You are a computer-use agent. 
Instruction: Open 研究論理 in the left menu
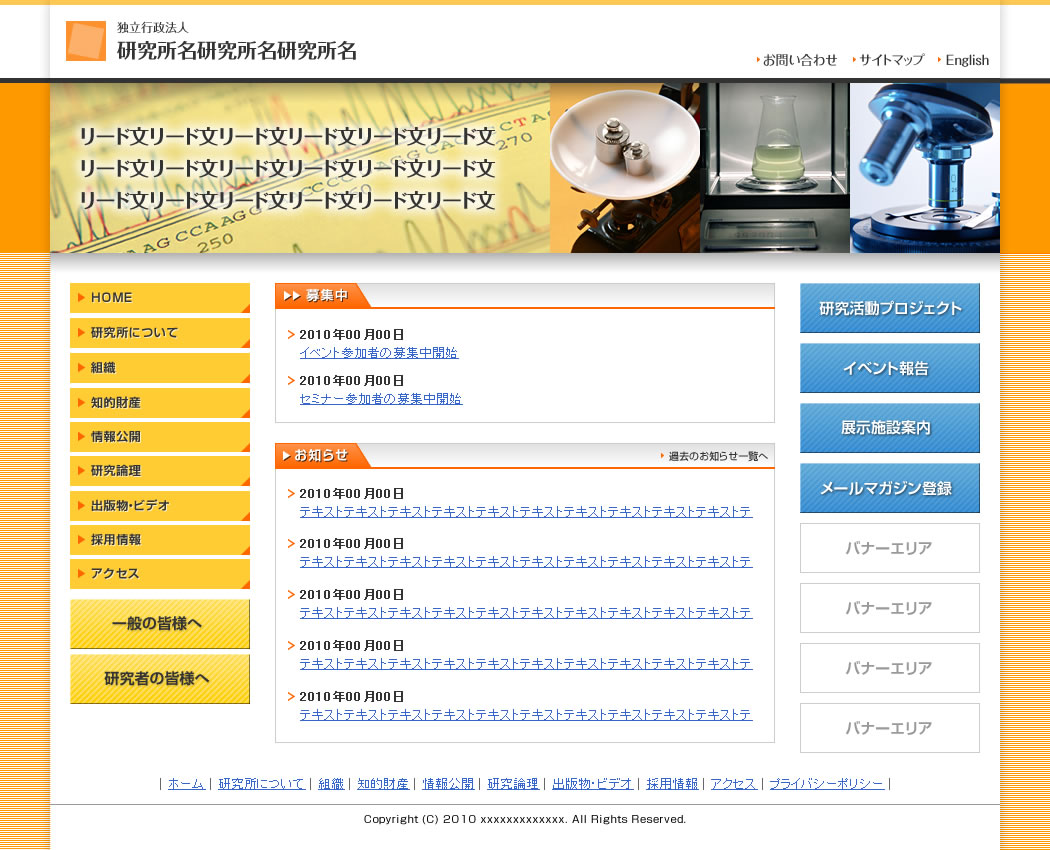[160, 471]
